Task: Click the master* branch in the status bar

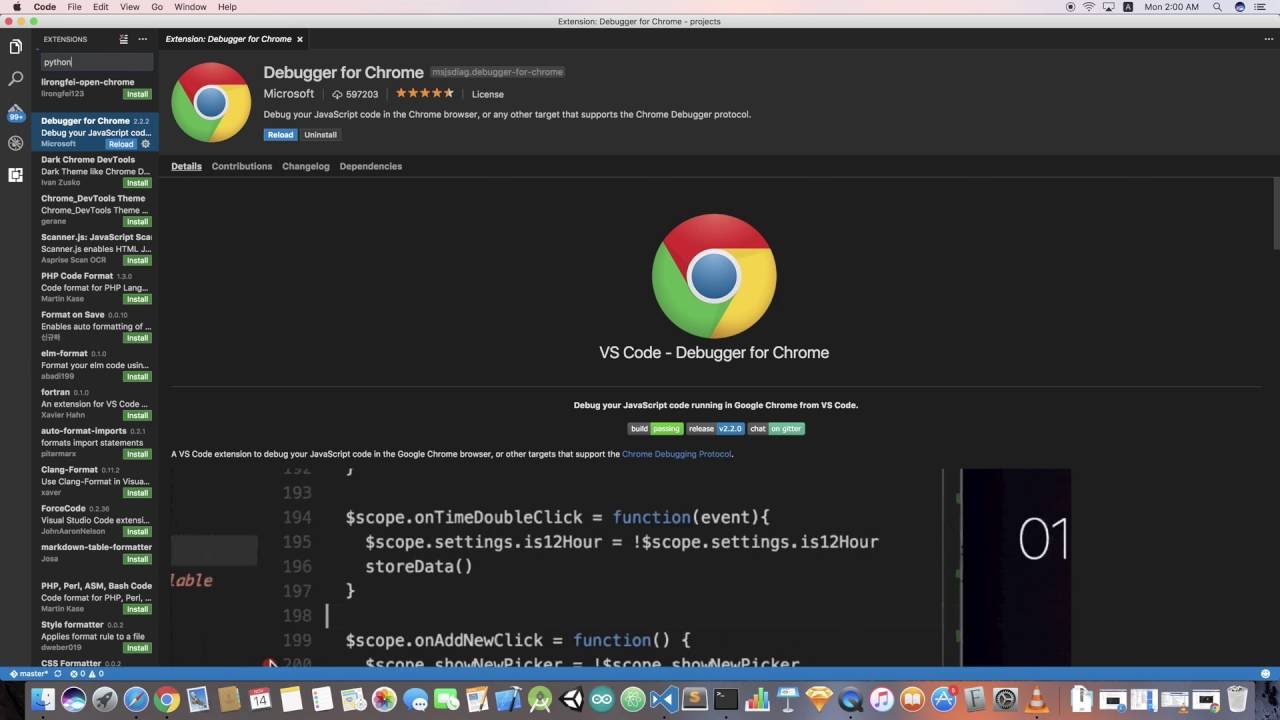Action: [29, 674]
